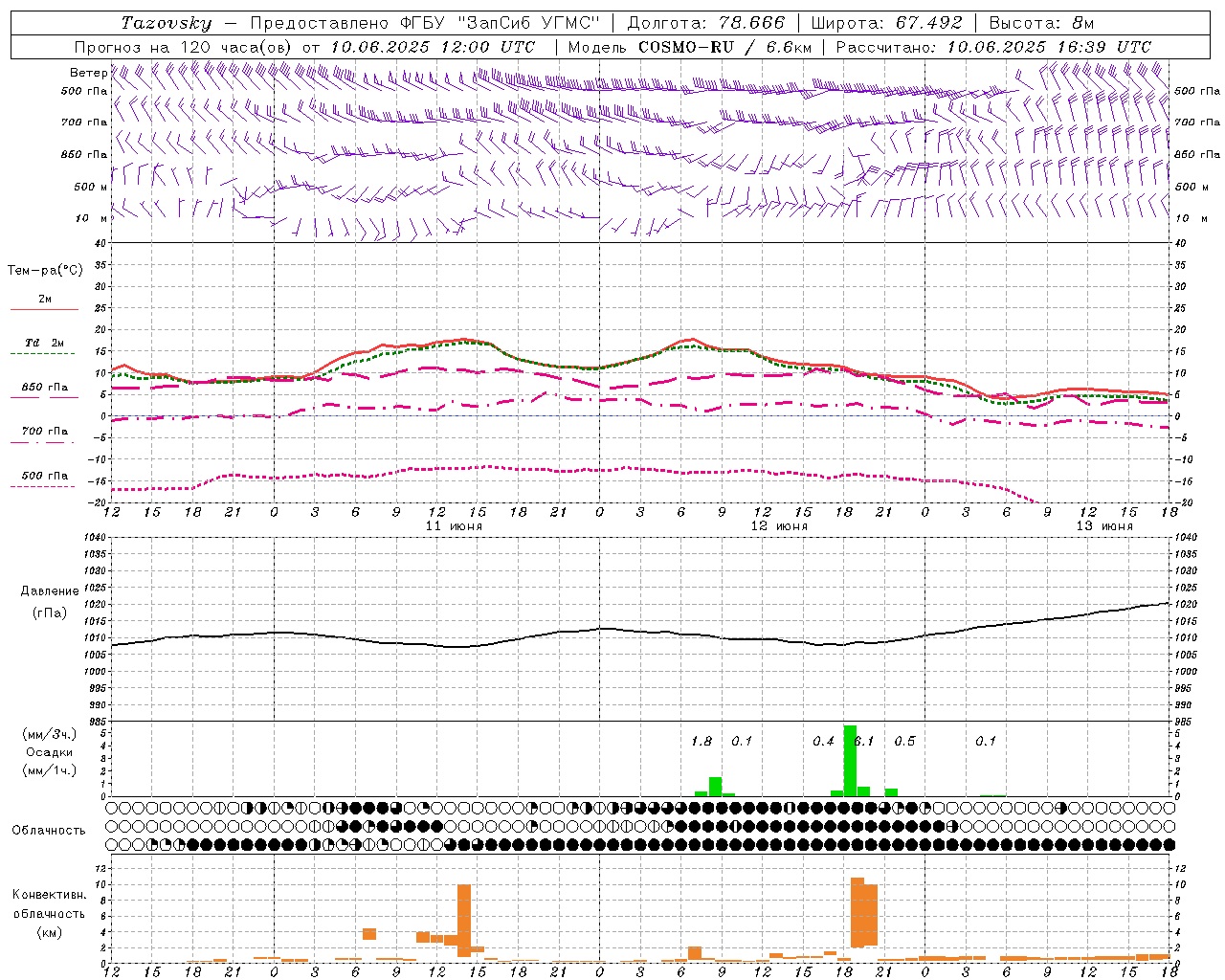Click the '13 июня' date label
This screenshot has height=980, width=1225.
click(1104, 526)
